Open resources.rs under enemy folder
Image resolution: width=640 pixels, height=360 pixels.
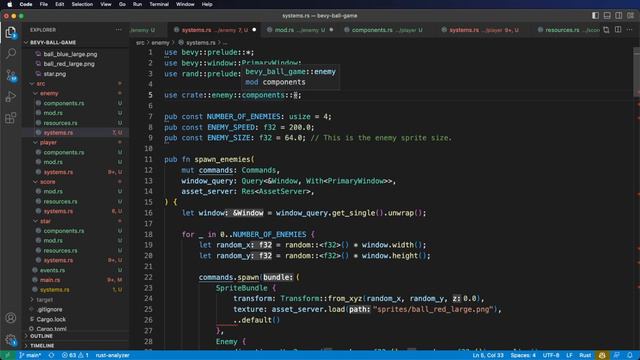60,123
